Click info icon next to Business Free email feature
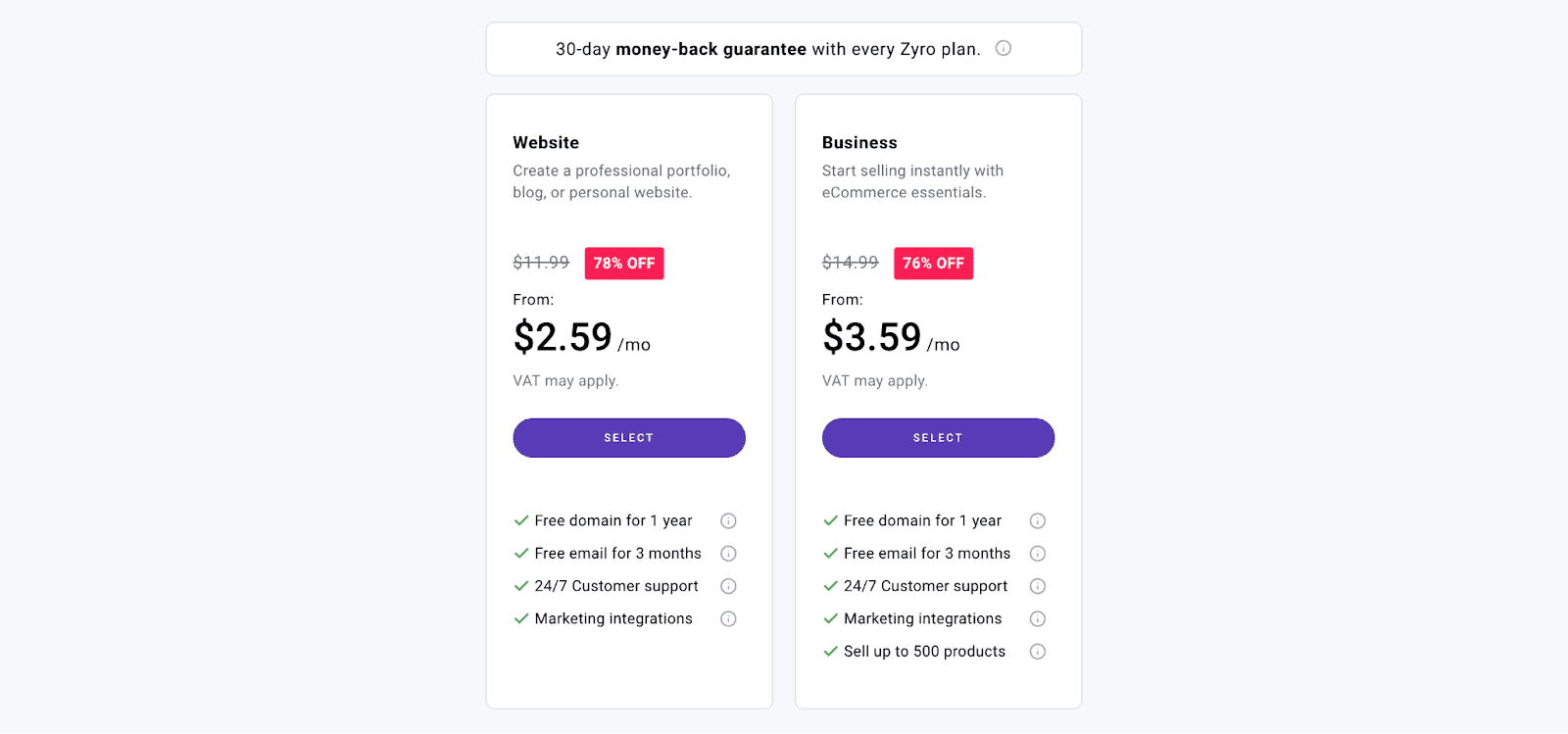The image size is (1568, 734). (1038, 553)
